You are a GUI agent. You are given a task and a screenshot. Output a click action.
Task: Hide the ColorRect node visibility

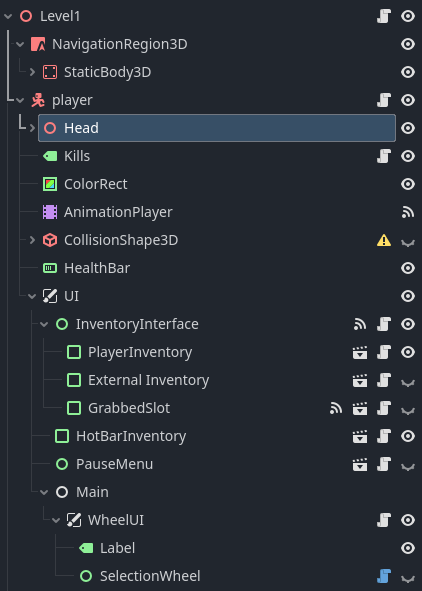[408, 184]
